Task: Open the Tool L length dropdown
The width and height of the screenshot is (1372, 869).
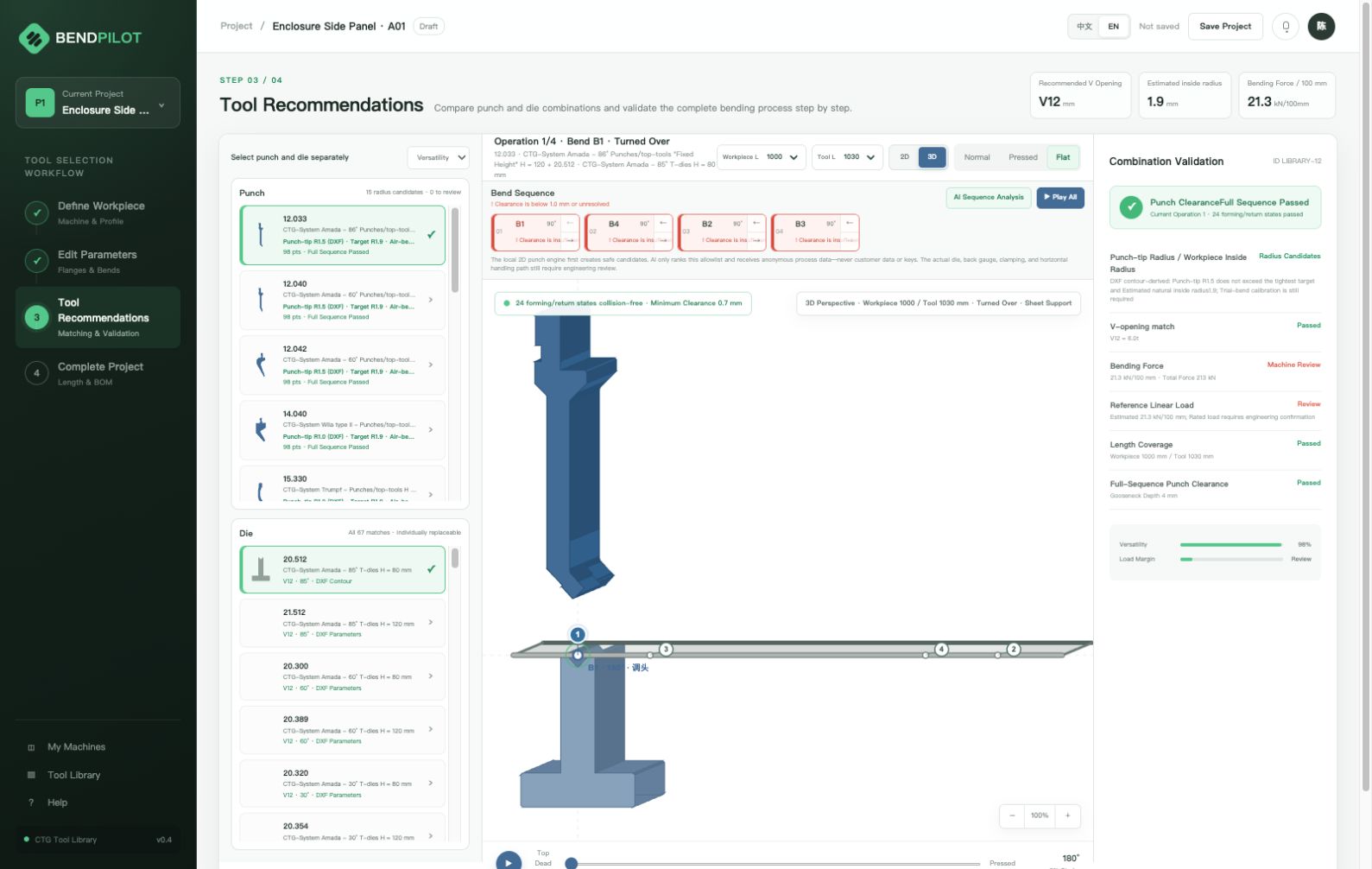Action: click(847, 157)
